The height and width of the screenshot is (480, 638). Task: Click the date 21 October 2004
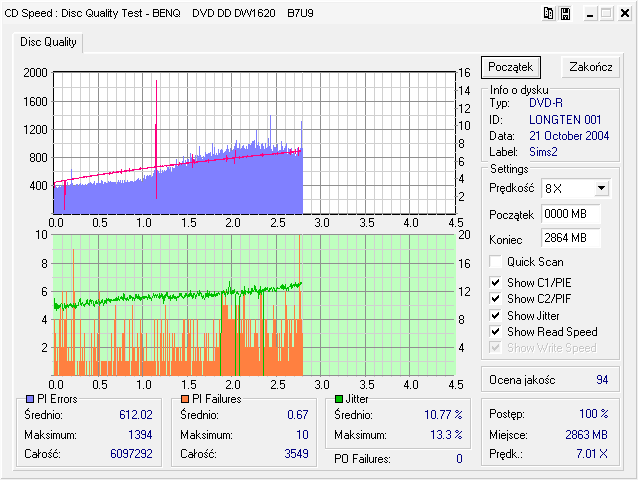coord(569,136)
